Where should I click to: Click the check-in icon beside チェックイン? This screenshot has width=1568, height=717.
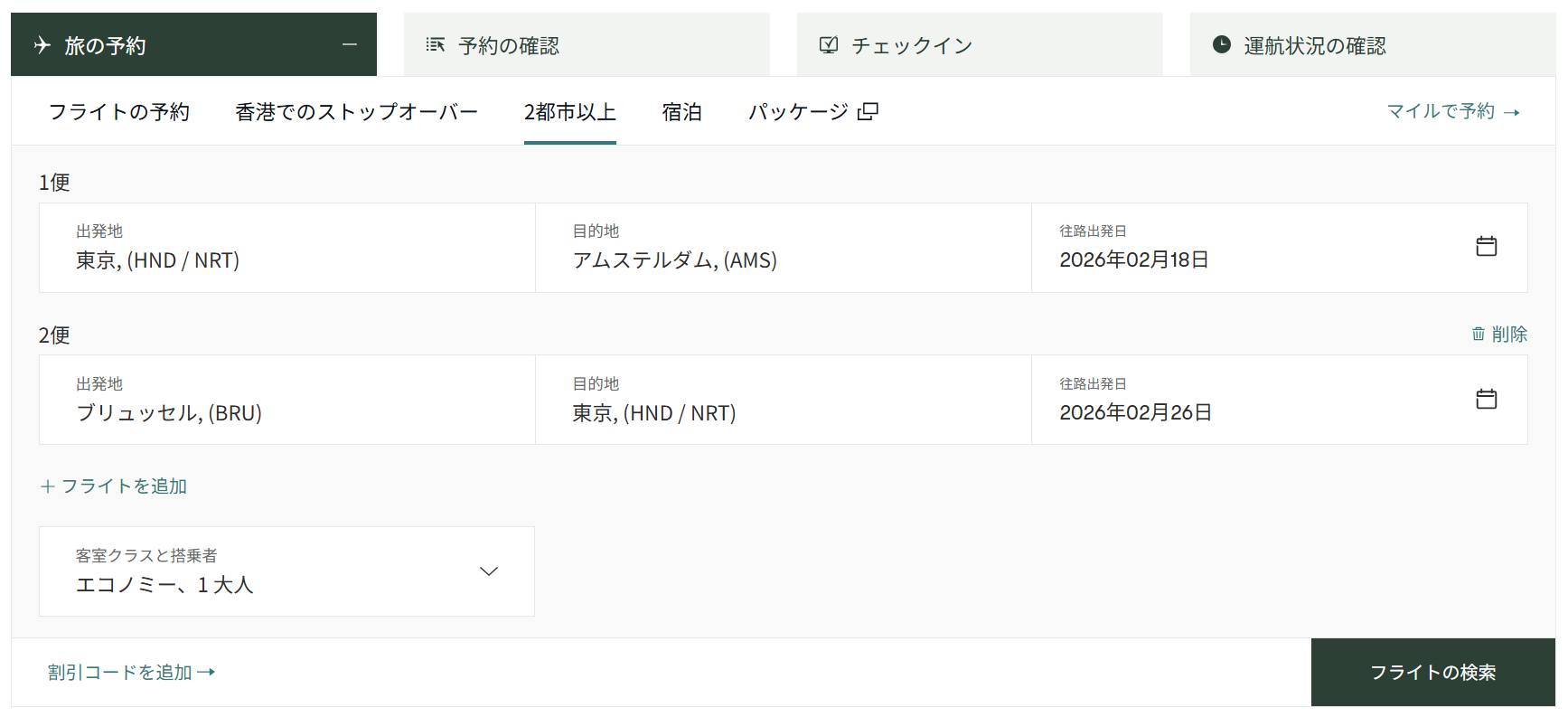829,45
